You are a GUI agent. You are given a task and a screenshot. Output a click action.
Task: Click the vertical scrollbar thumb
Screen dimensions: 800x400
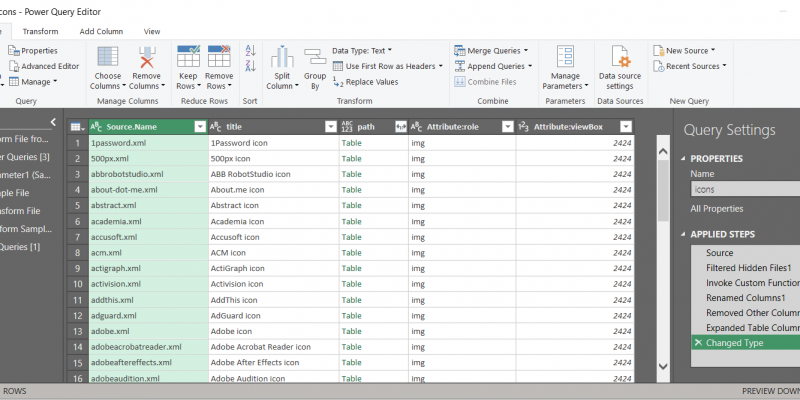point(663,190)
